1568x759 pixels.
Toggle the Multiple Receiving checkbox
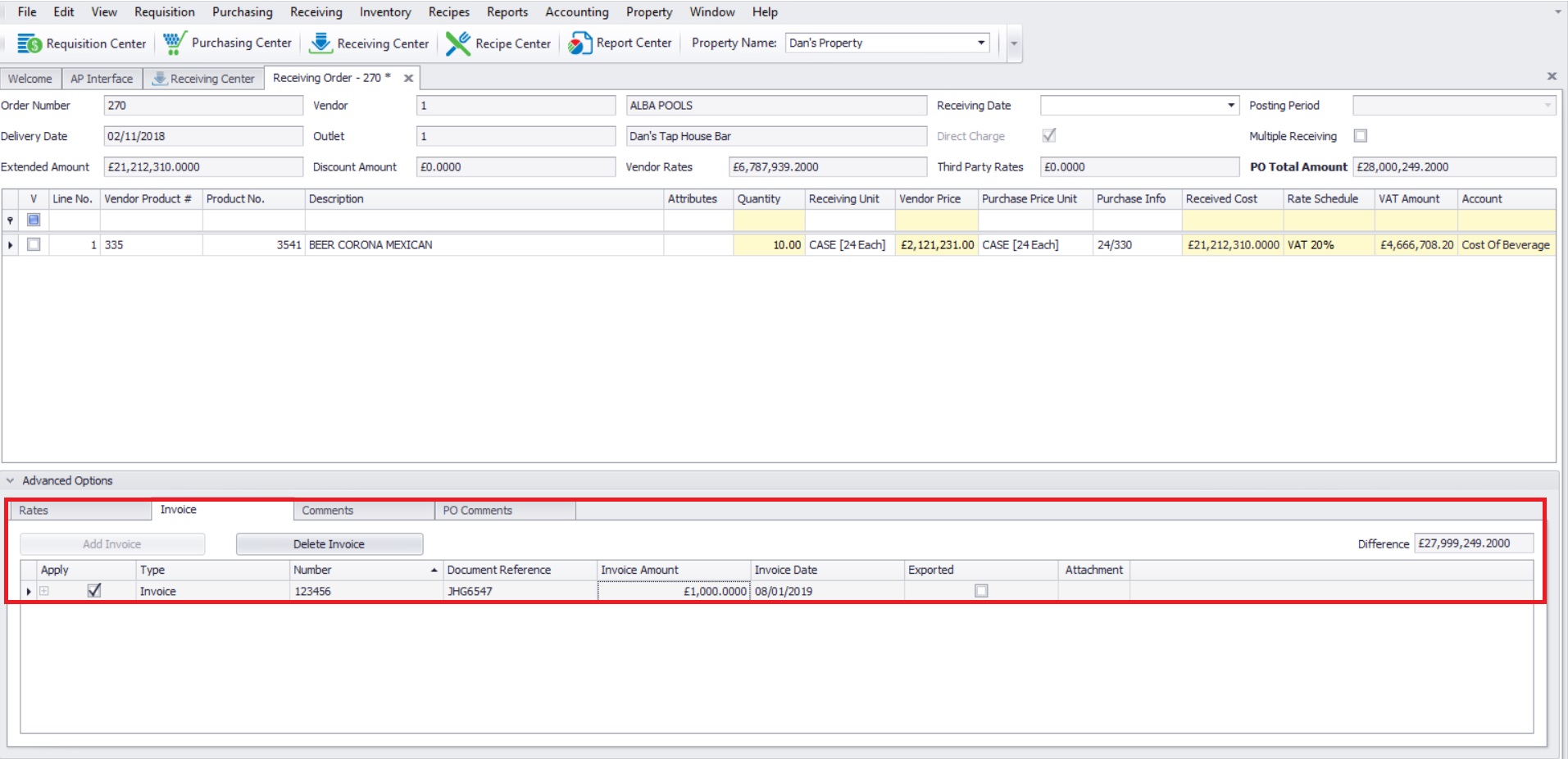tap(1361, 136)
